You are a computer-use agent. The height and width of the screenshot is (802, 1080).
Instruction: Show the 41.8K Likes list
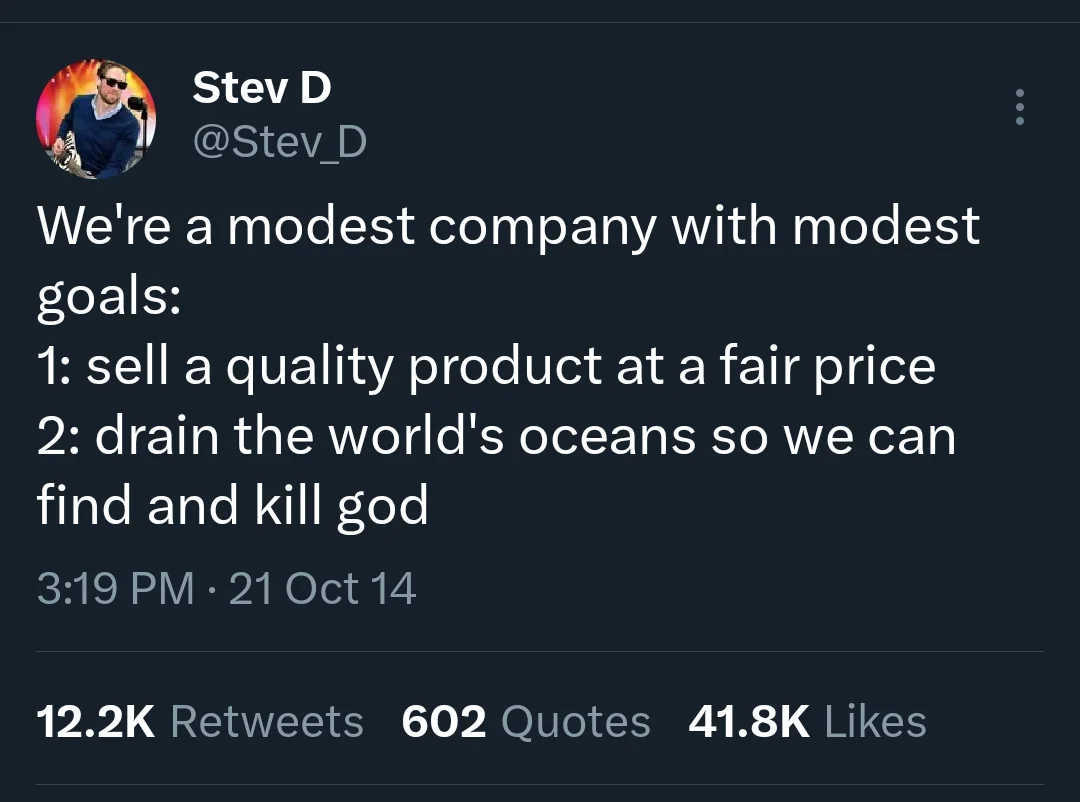[807, 722]
